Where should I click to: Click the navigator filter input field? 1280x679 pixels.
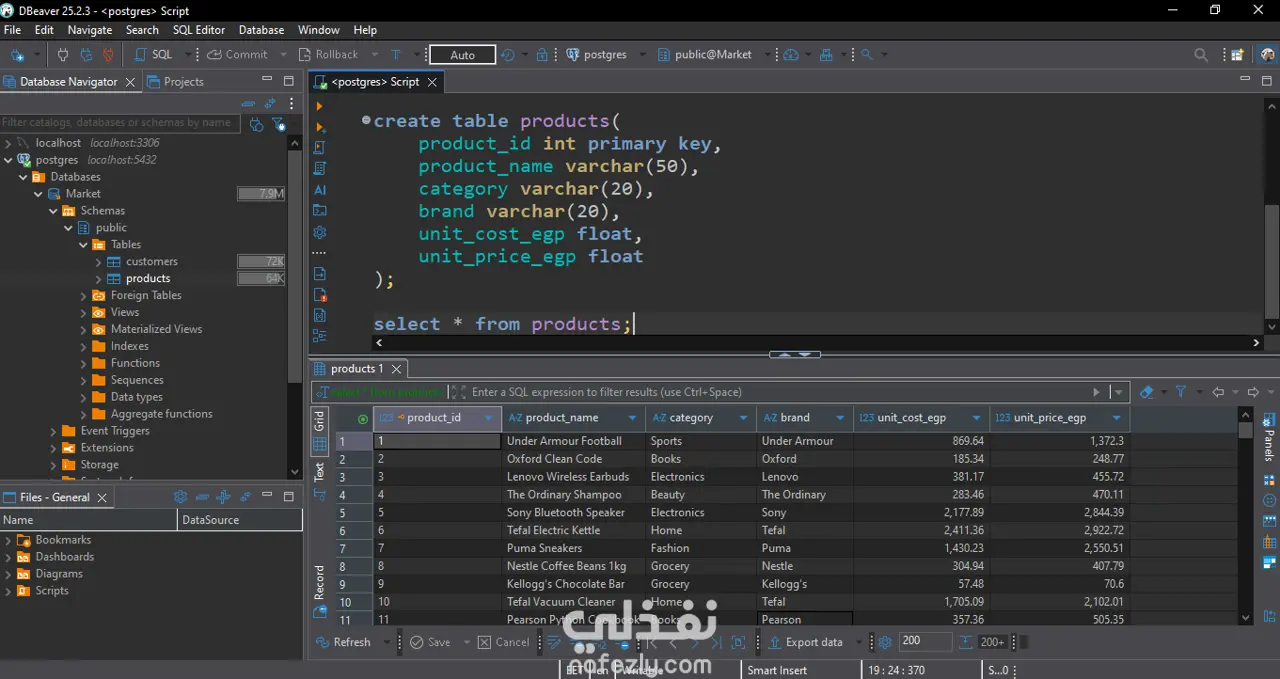(x=118, y=123)
